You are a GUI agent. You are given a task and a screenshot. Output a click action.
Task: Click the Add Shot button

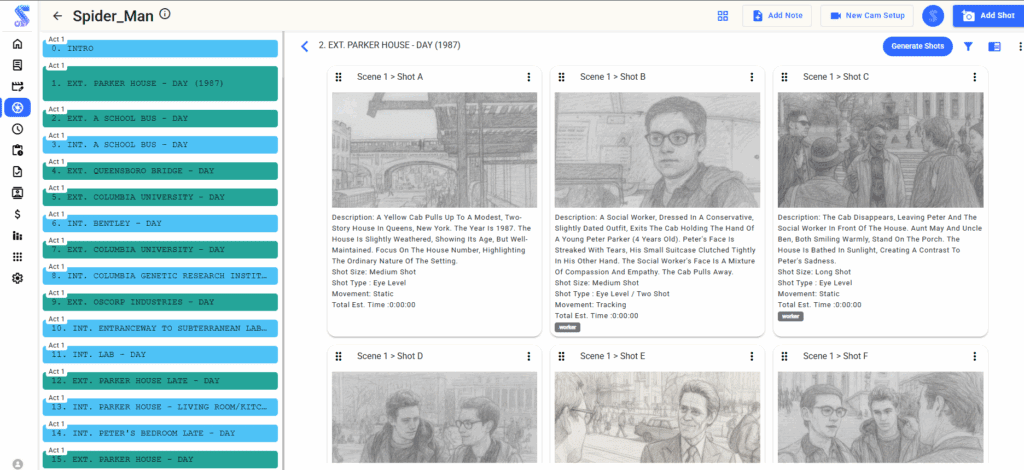tap(988, 16)
